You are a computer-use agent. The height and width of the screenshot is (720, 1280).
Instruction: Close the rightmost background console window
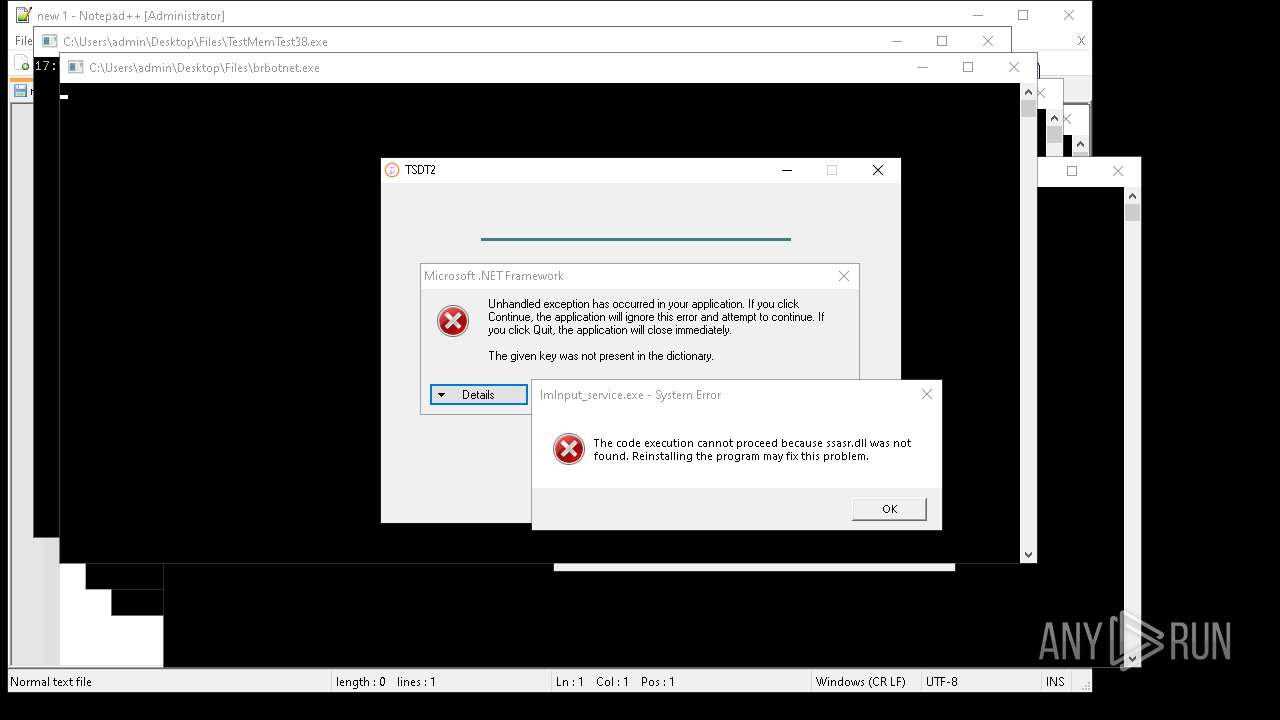click(1118, 171)
